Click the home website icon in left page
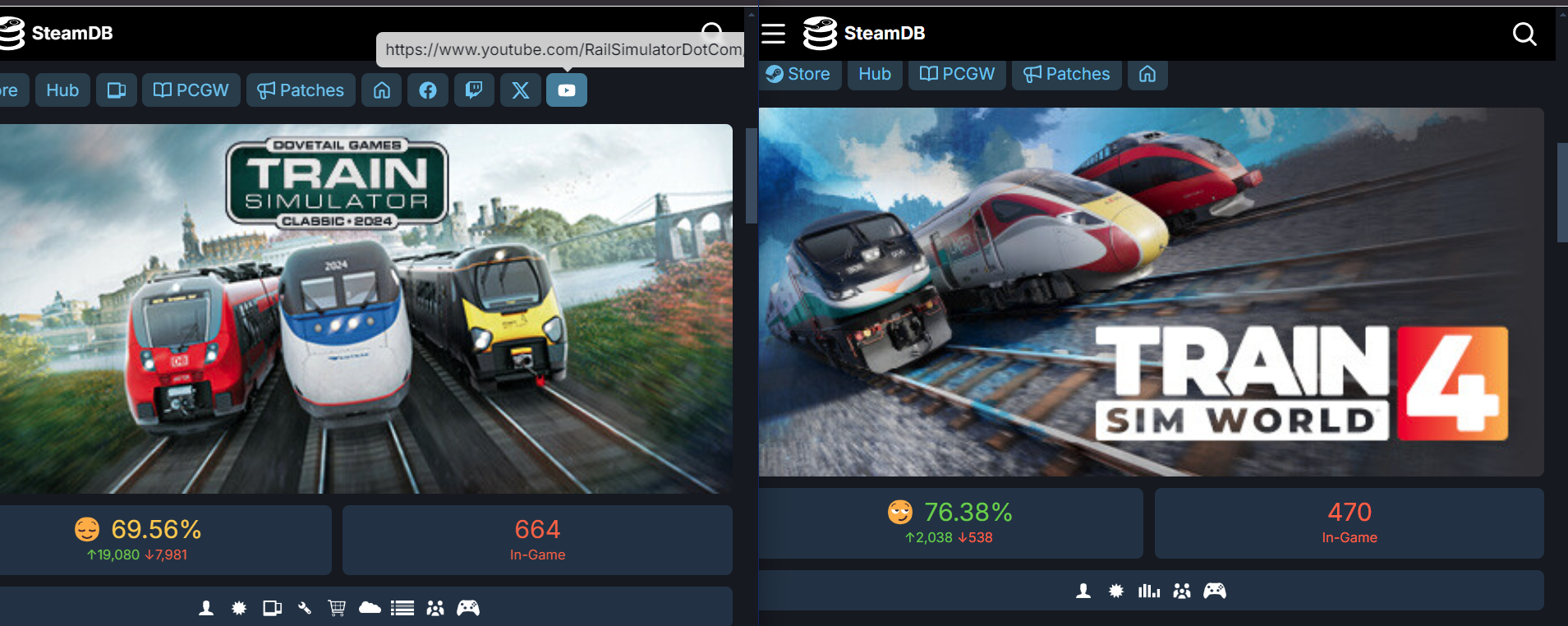Screen dimensions: 1568x626 point(382,90)
